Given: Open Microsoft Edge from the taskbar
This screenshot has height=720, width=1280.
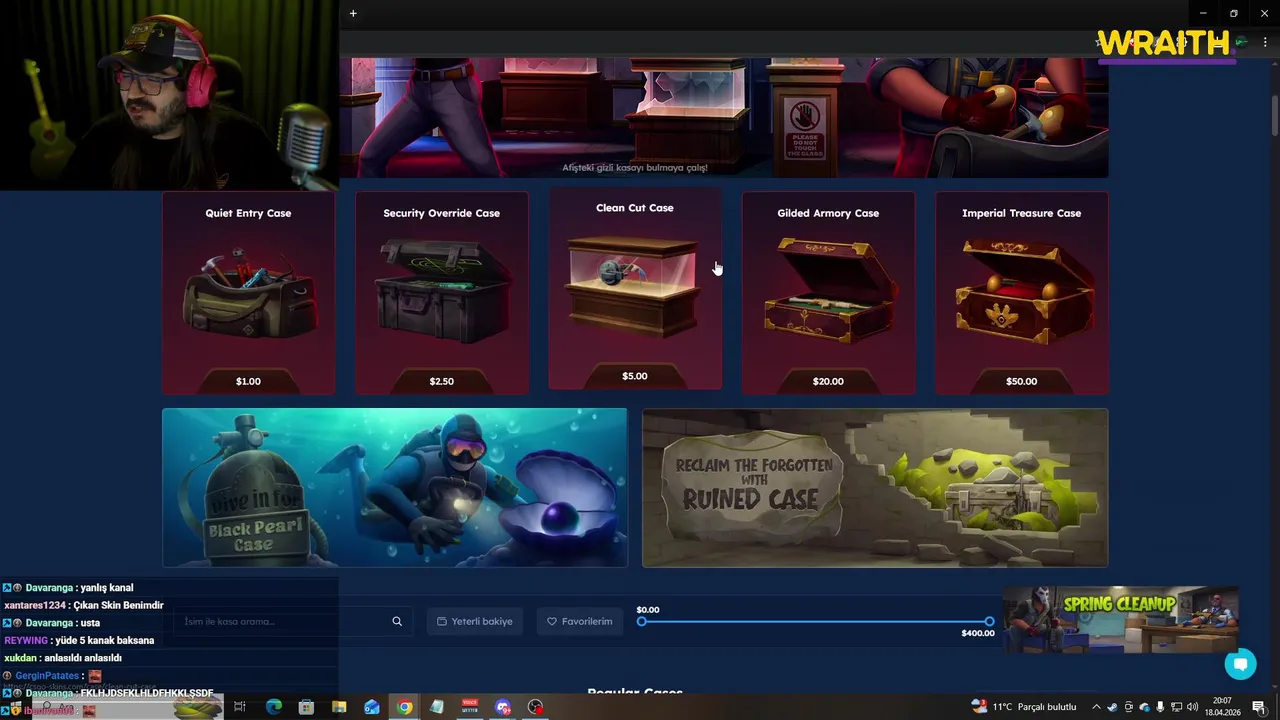Looking at the screenshot, I should pyautogui.click(x=273, y=707).
